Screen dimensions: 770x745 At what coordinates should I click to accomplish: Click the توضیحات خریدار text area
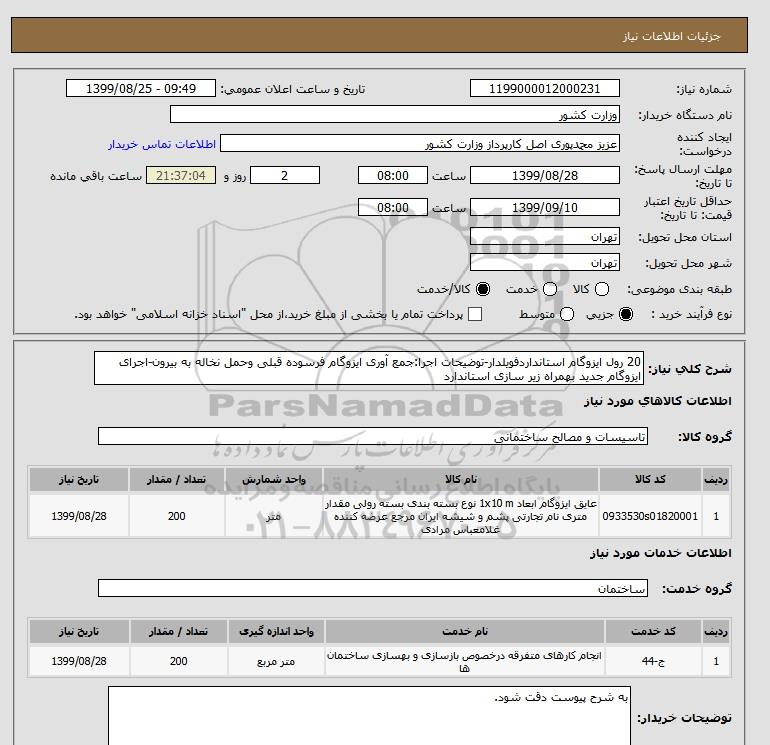coord(369,716)
